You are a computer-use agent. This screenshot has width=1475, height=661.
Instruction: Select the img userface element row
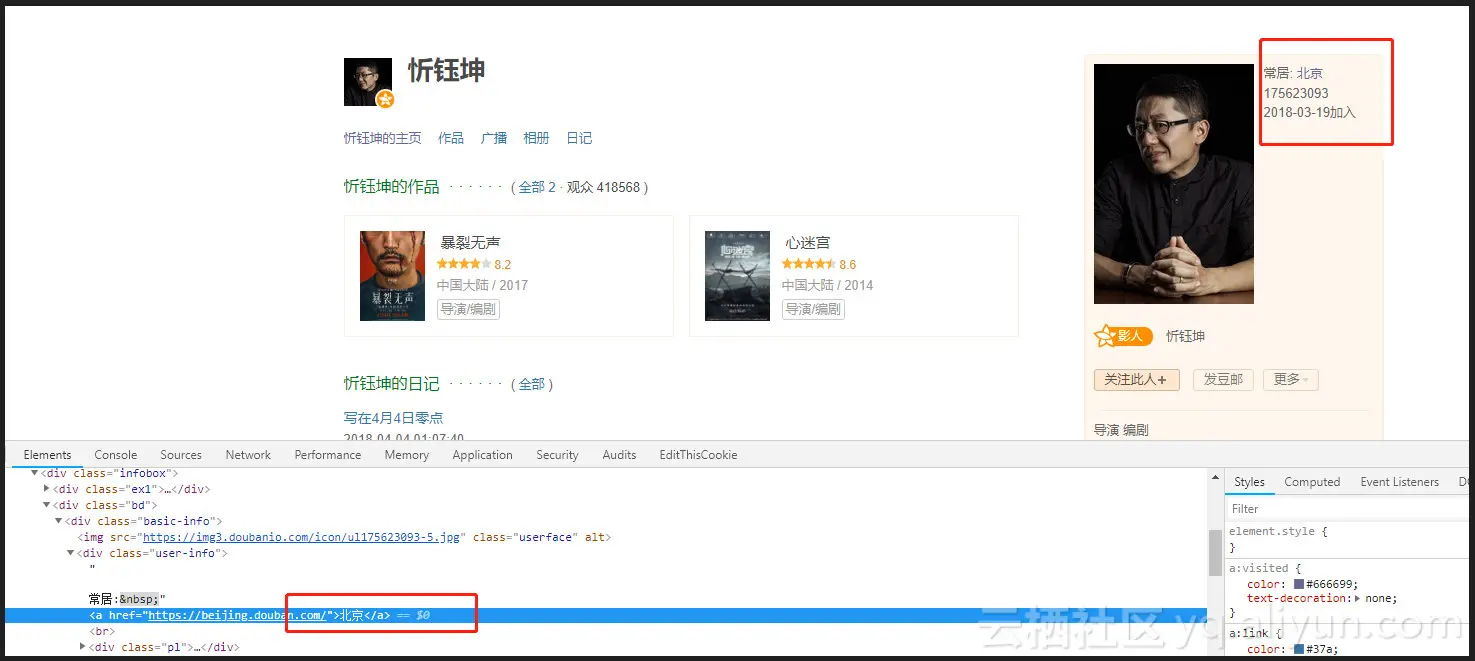[x=346, y=537]
